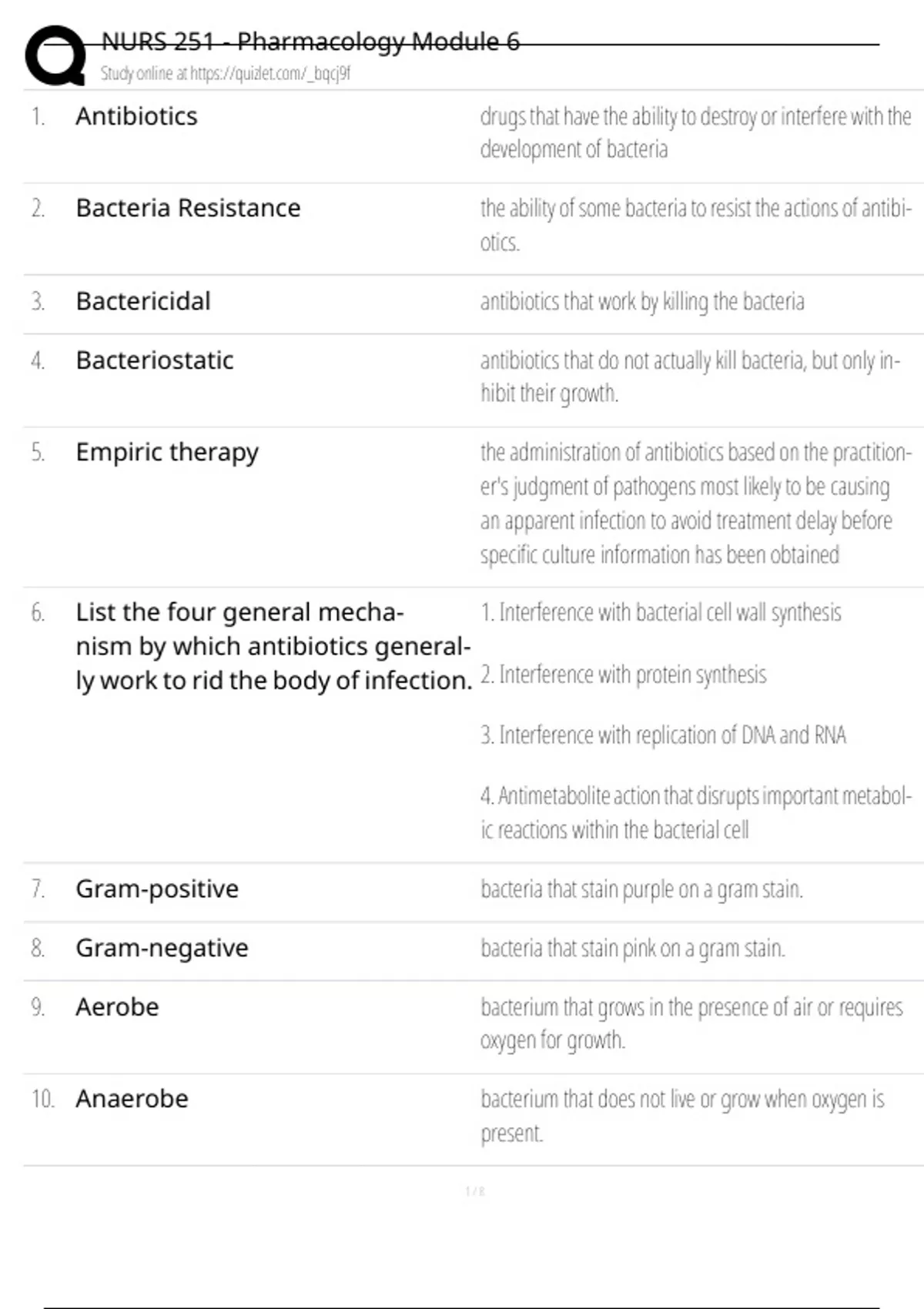Click the Bactericidal term
924x1309 pixels.
pos(142,301)
